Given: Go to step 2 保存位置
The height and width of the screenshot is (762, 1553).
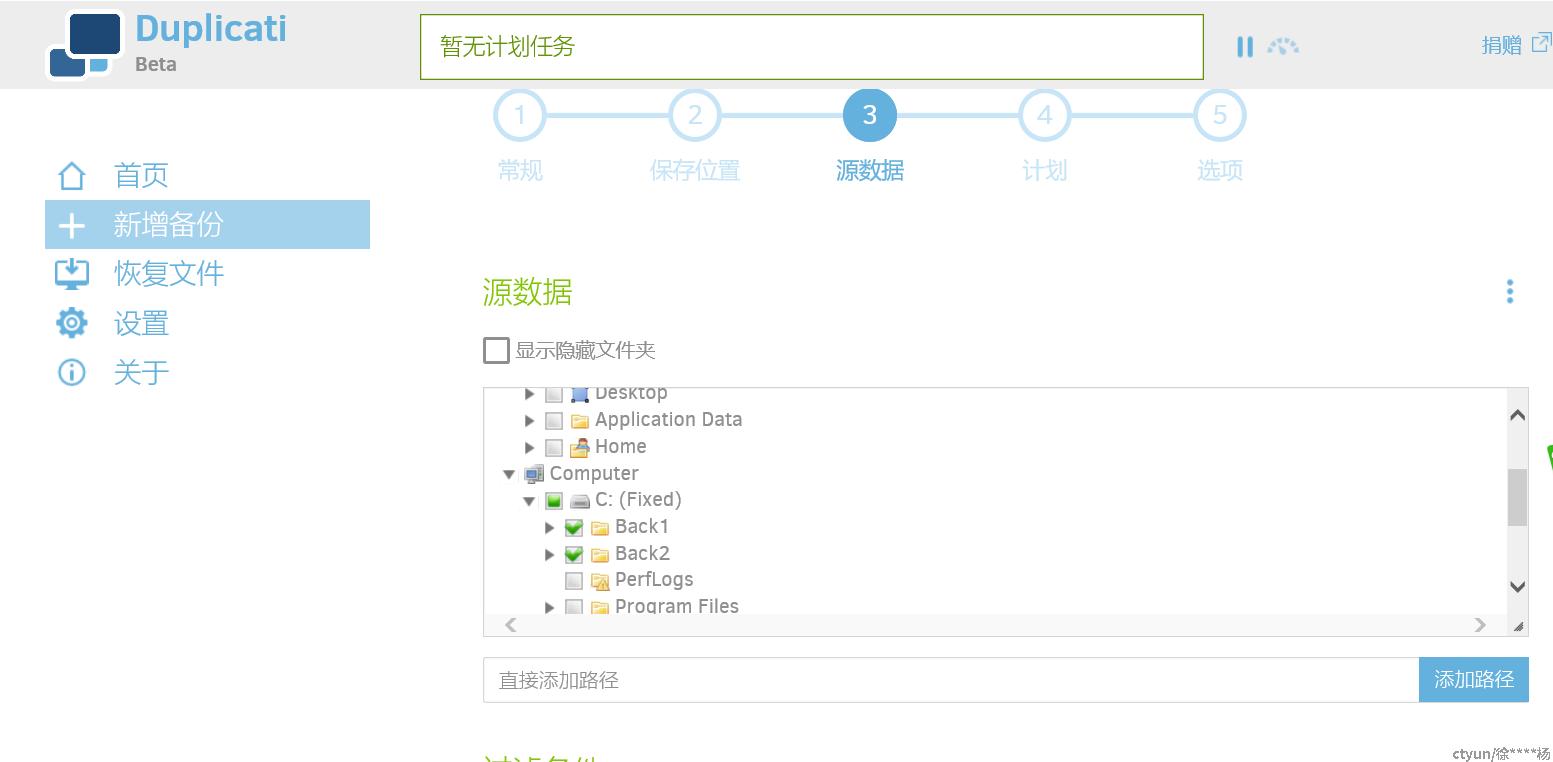Looking at the screenshot, I should (x=695, y=115).
